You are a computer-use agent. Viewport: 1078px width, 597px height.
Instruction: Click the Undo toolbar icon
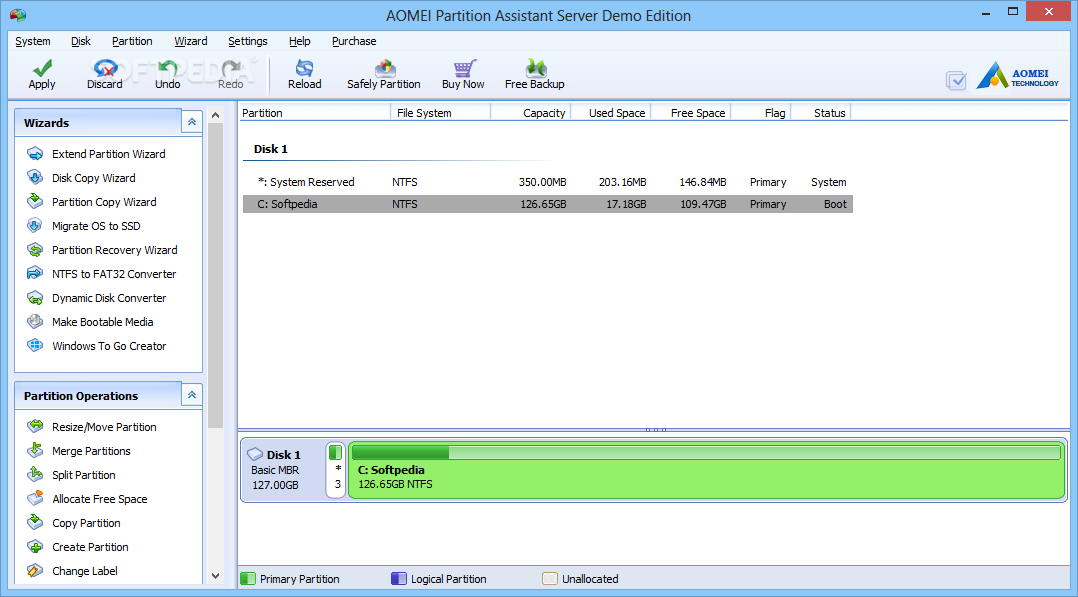point(167,67)
